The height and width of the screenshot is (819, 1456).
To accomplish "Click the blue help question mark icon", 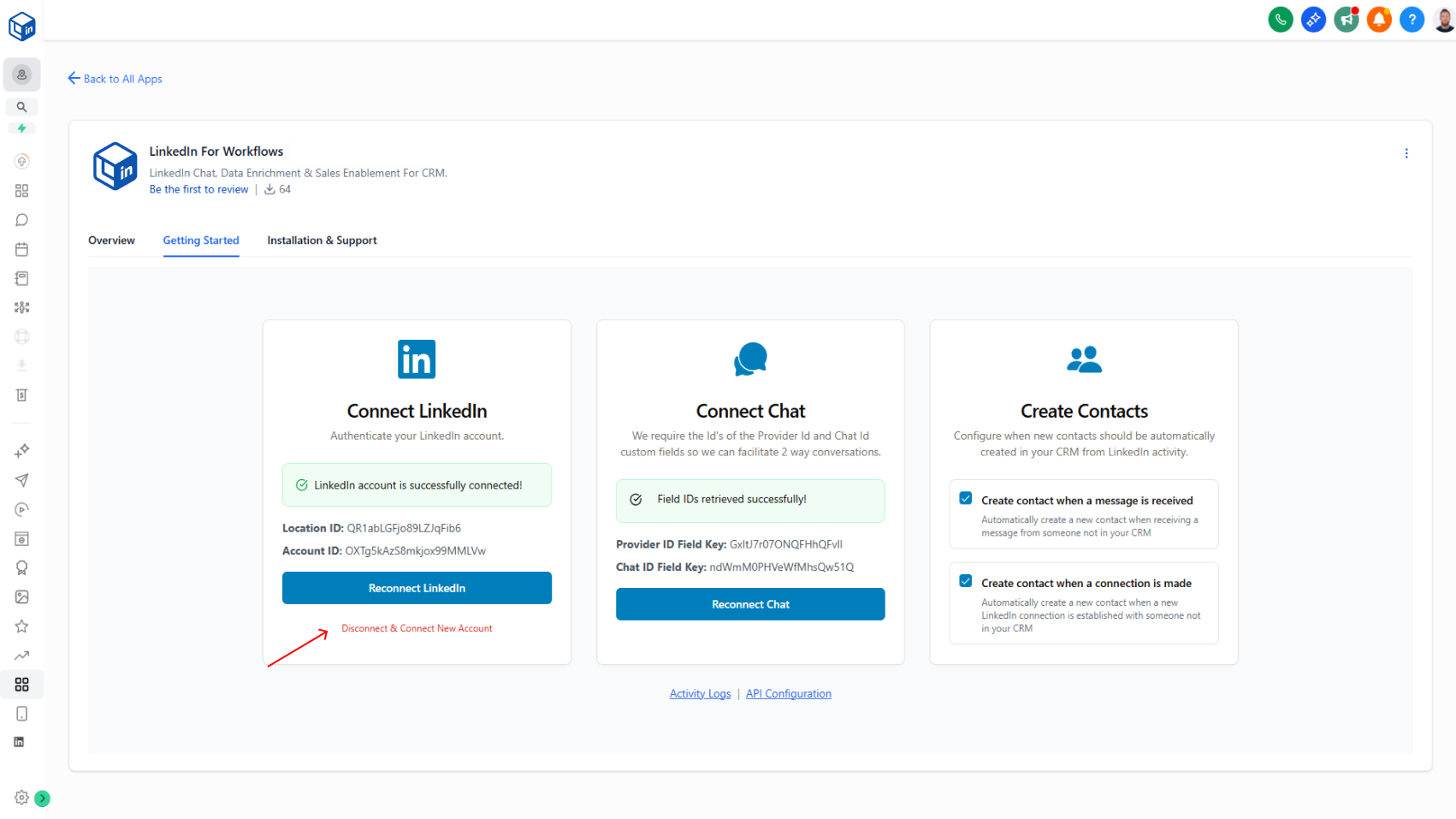I will 1412,19.
